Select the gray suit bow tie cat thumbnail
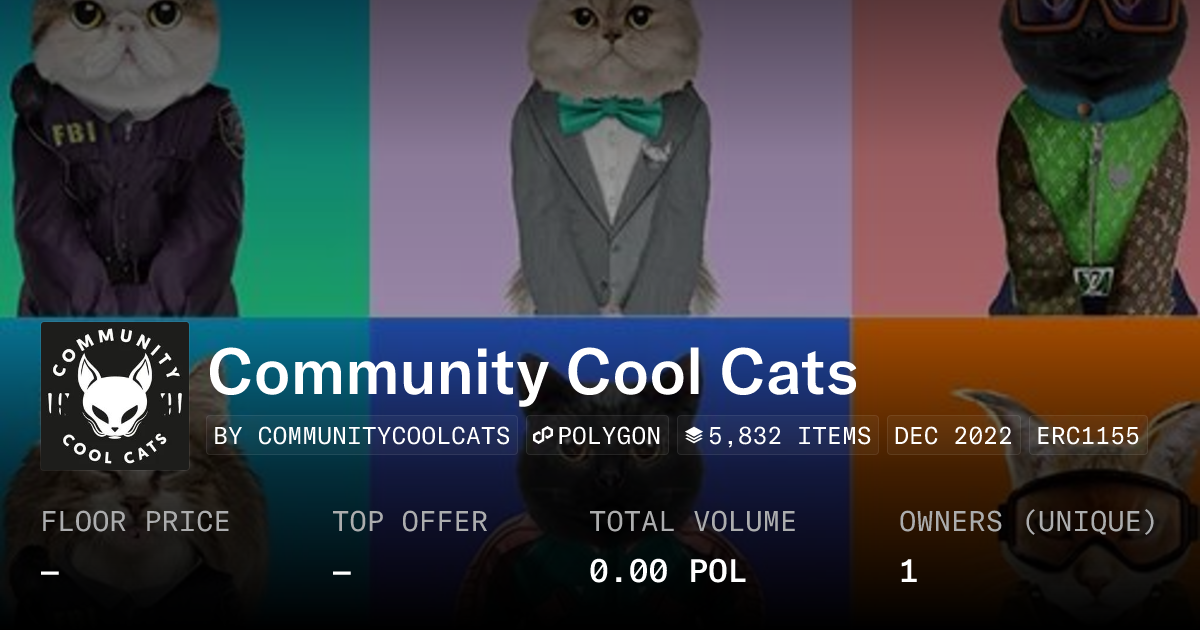Screen dimensions: 1200x630 click(x=610, y=158)
